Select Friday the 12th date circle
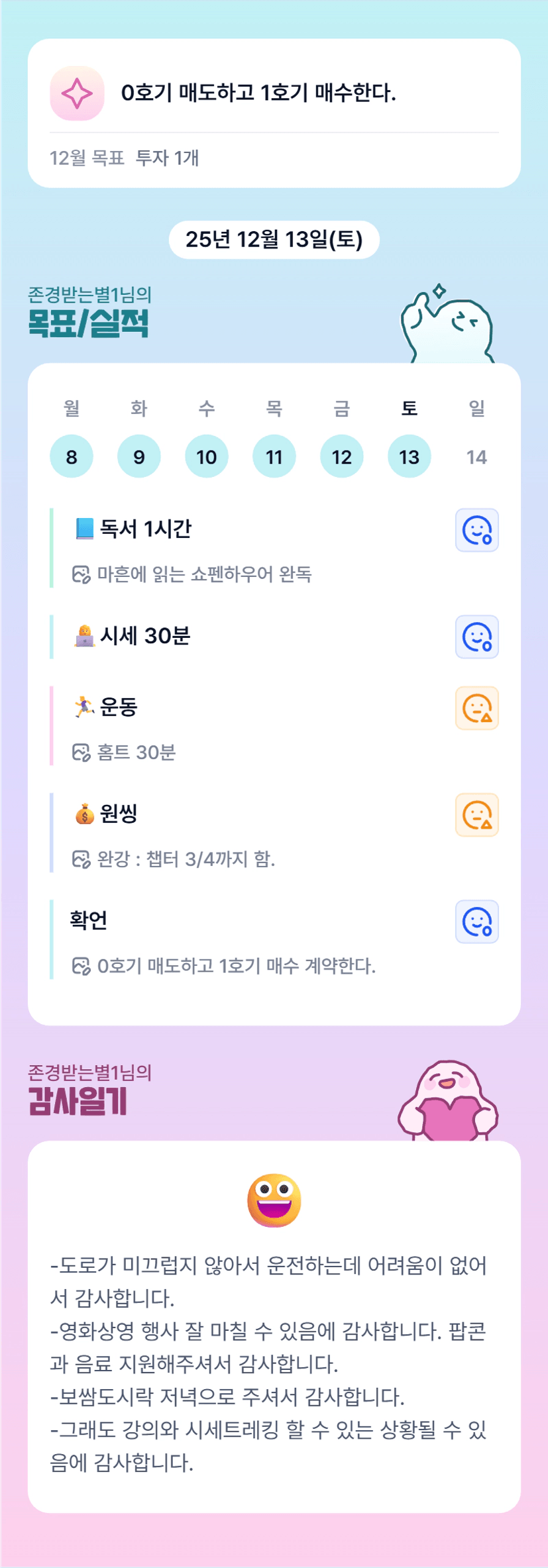Screen dimensions: 548x1568 coord(342,456)
